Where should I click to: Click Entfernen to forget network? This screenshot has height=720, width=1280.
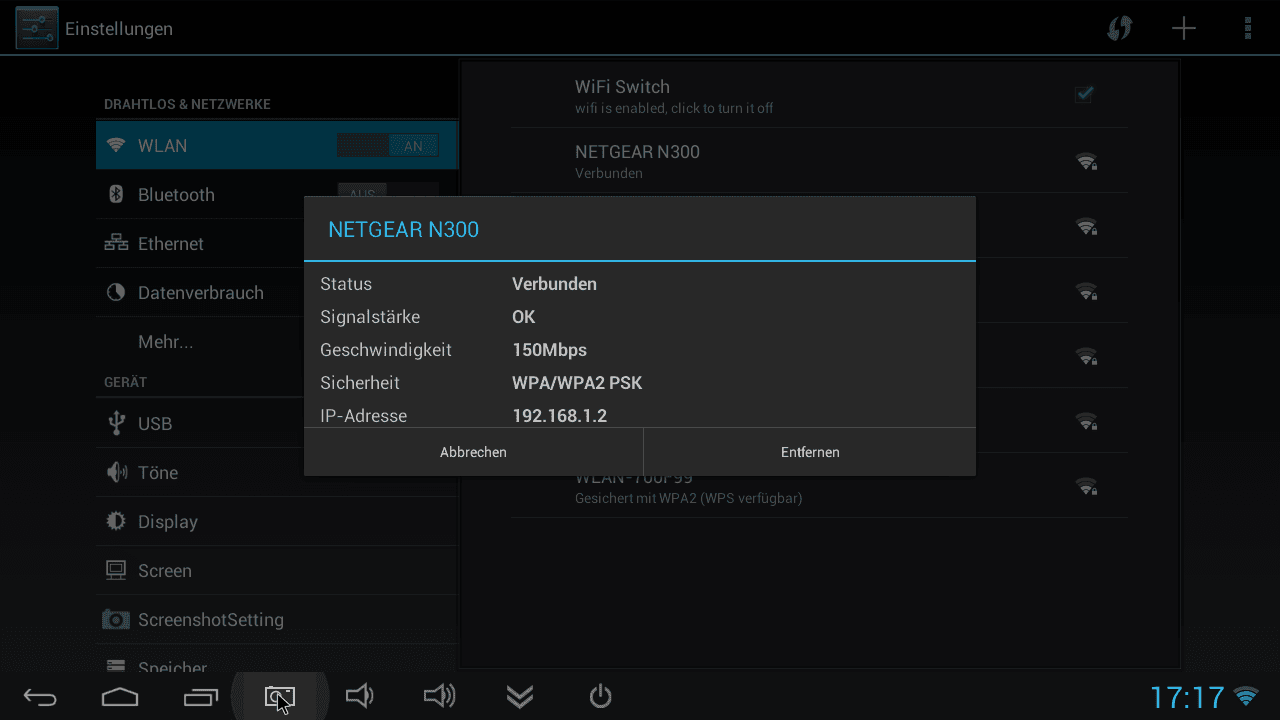click(x=810, y=452)
